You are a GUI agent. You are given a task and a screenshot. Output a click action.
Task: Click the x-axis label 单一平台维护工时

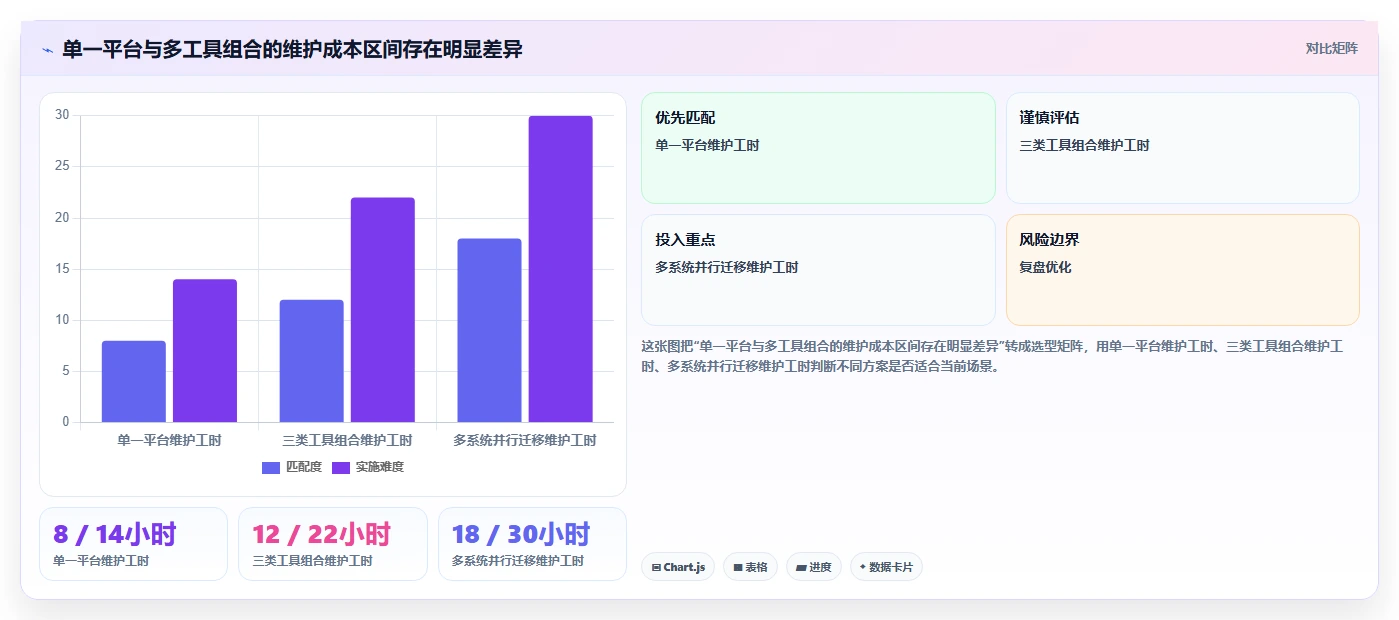point(169,440)
